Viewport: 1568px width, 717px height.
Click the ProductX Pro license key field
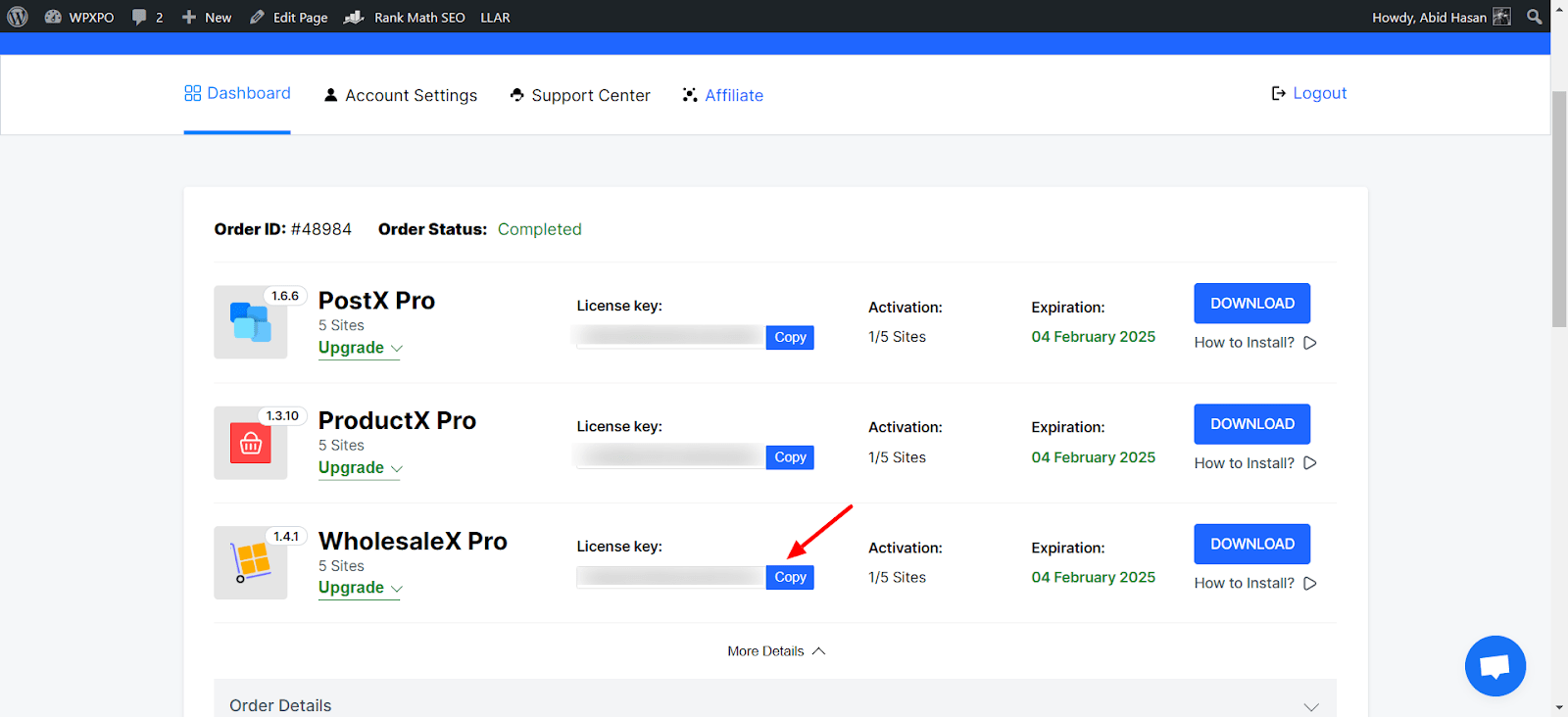[x=671, y=457]
